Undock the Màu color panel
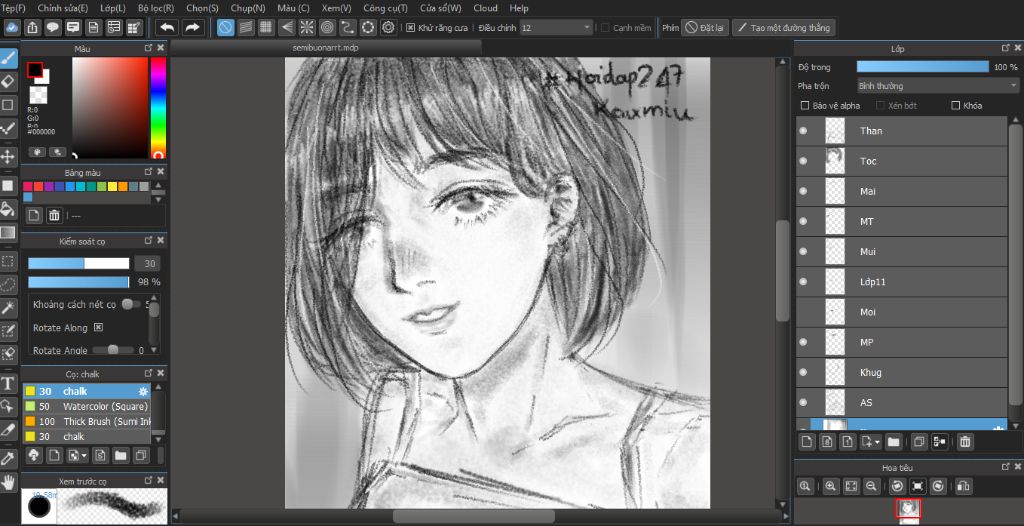The image size is (1024, 526). point(148,48)
